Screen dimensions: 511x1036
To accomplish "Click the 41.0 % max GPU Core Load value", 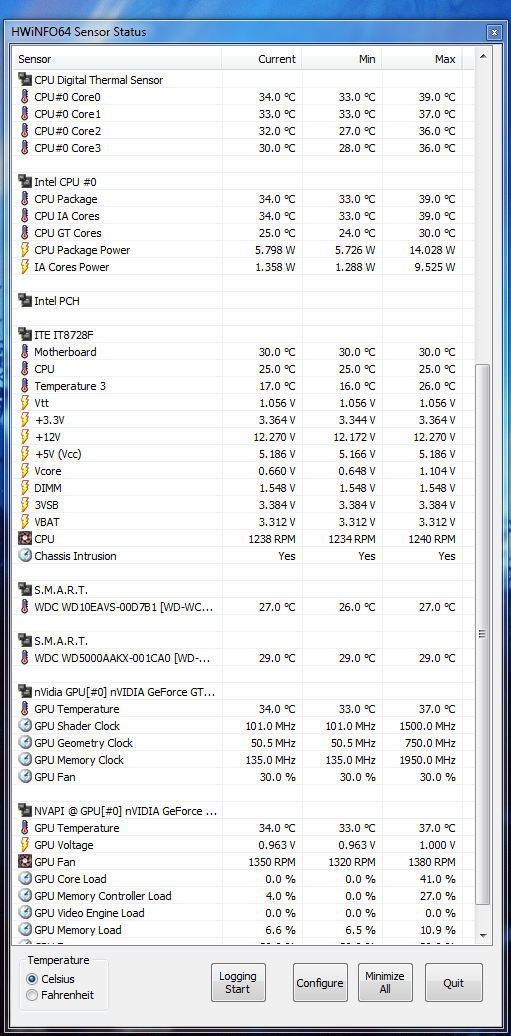I will [x=438, y=879].
